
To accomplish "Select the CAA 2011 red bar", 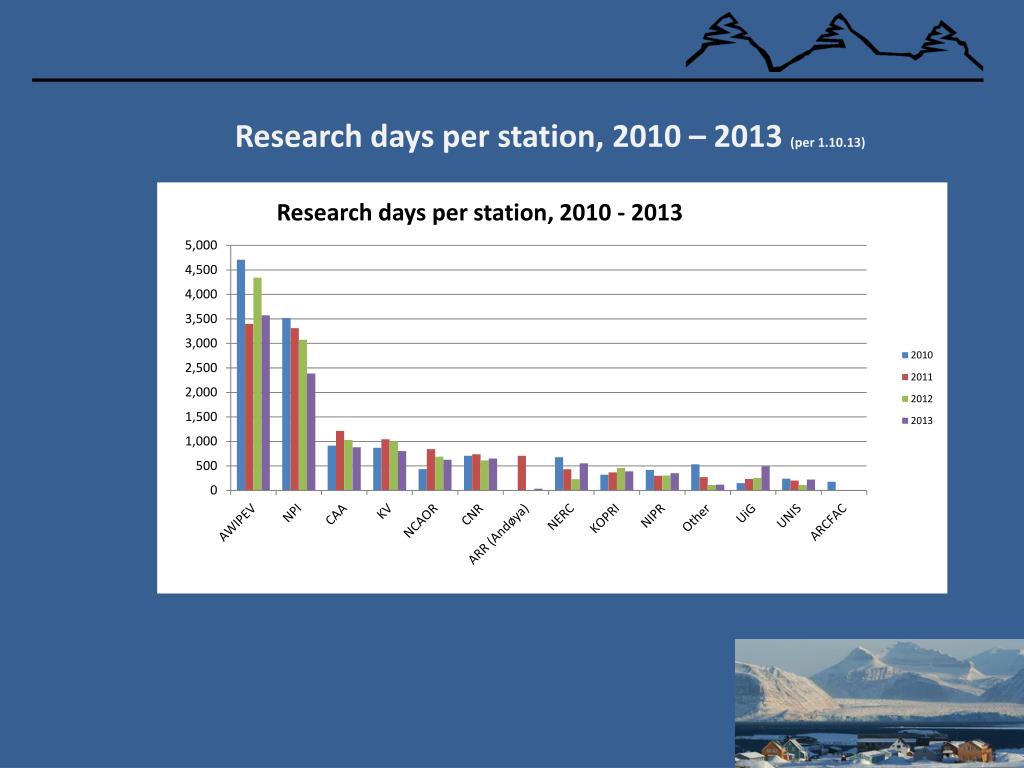I will click(x=340, y=460).
